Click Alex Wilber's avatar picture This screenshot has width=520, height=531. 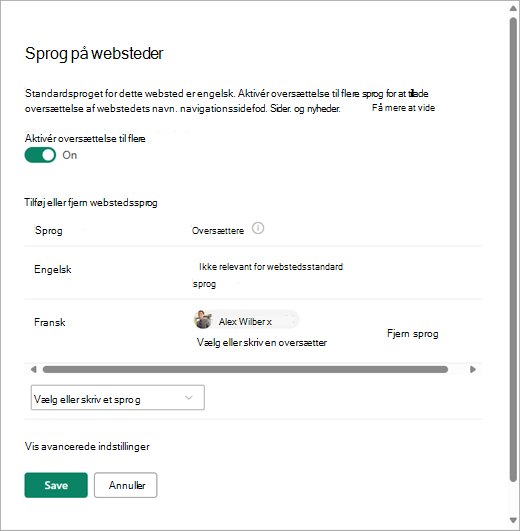coord(203,319)
